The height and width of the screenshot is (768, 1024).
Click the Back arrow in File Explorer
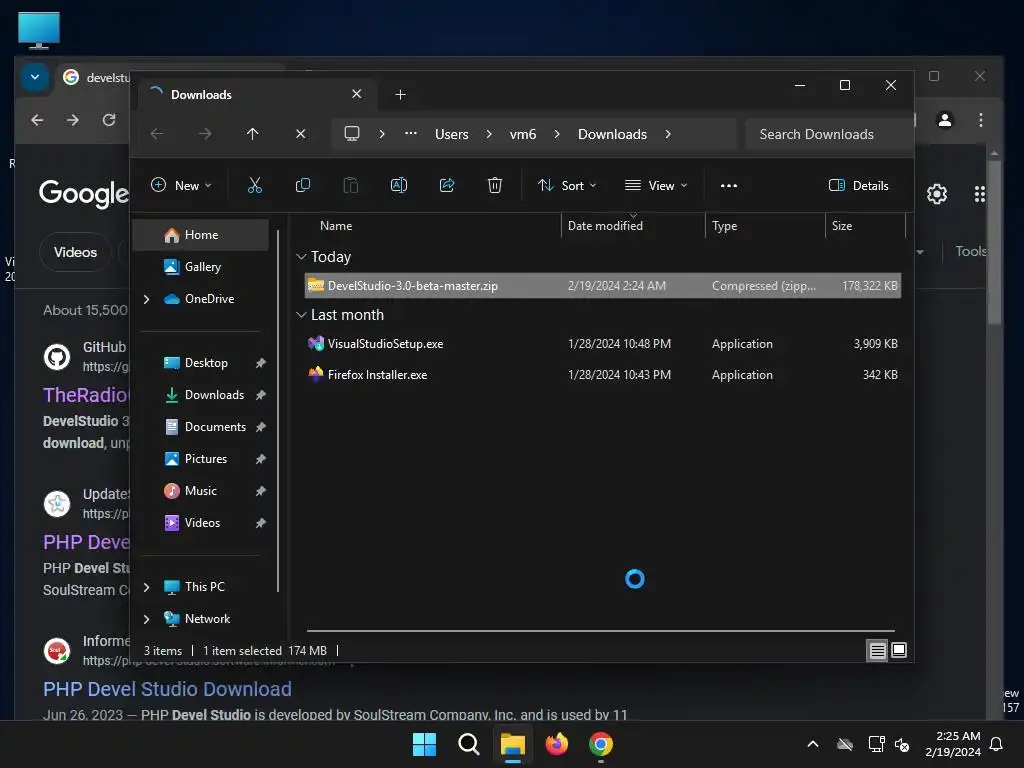157,134
